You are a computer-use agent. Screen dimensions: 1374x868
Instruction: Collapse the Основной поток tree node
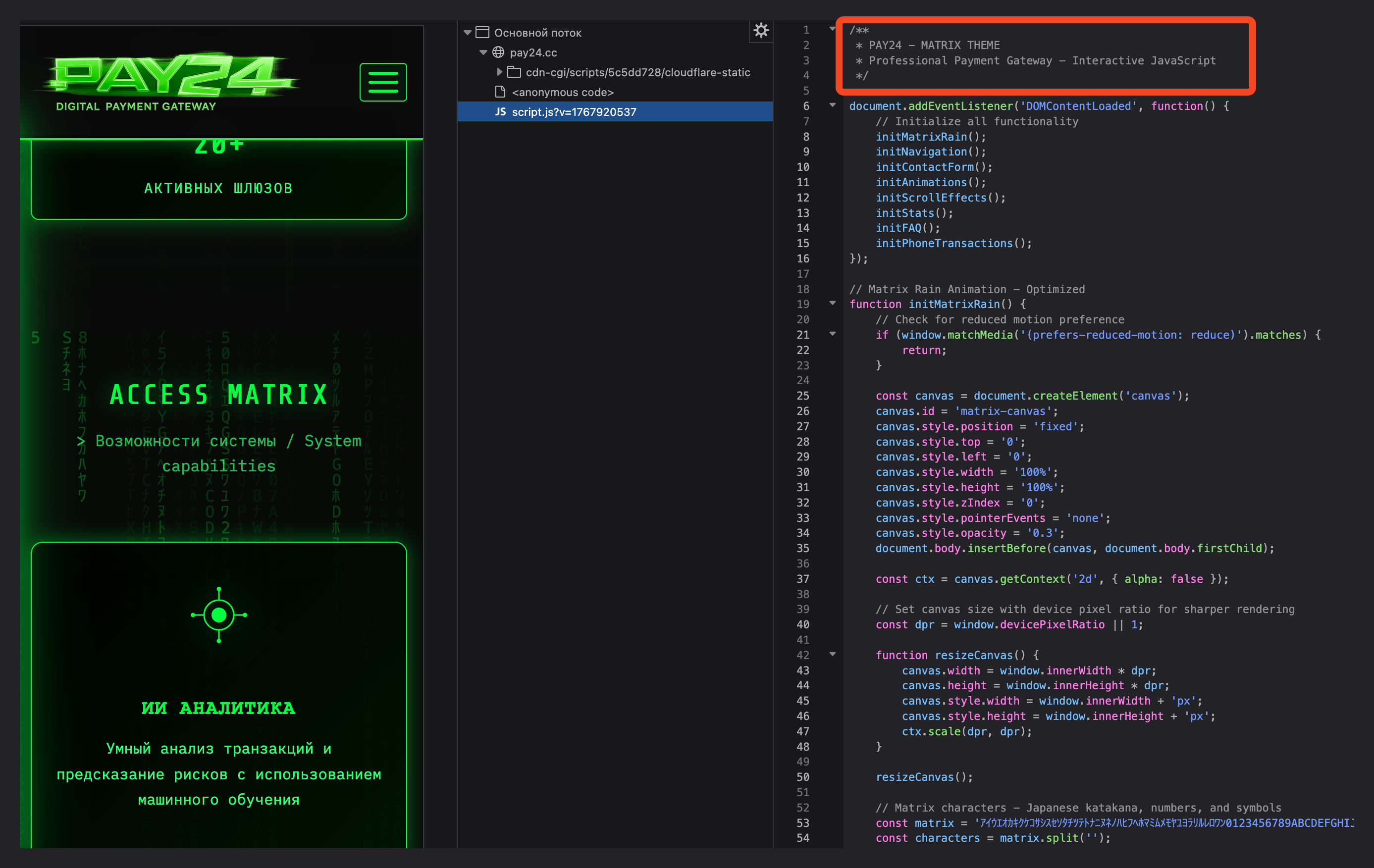point(467,33)
